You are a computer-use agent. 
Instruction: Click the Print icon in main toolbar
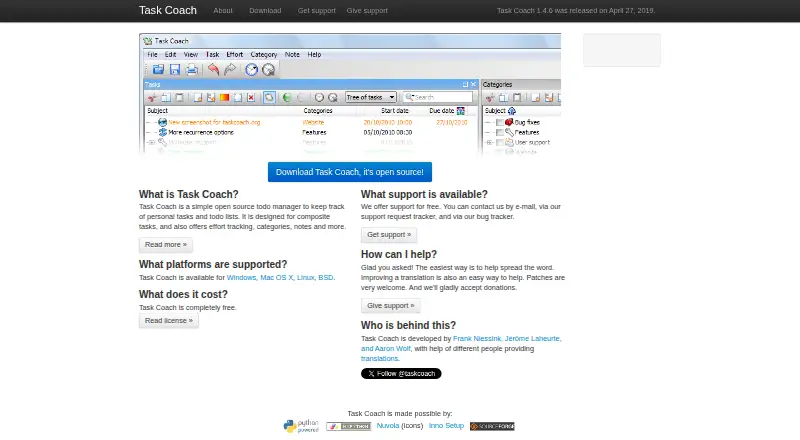[192, 69]
